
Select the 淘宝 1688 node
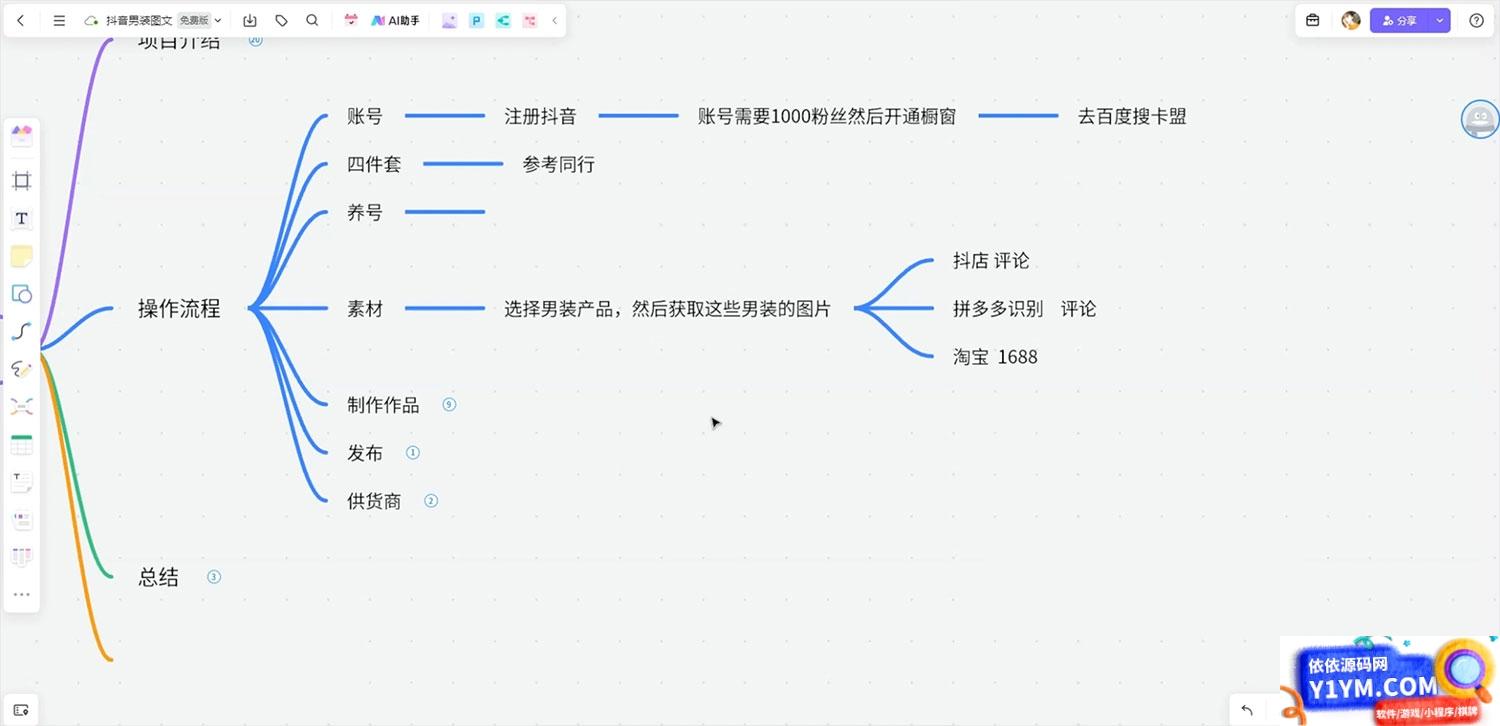[x=995, y=356]
